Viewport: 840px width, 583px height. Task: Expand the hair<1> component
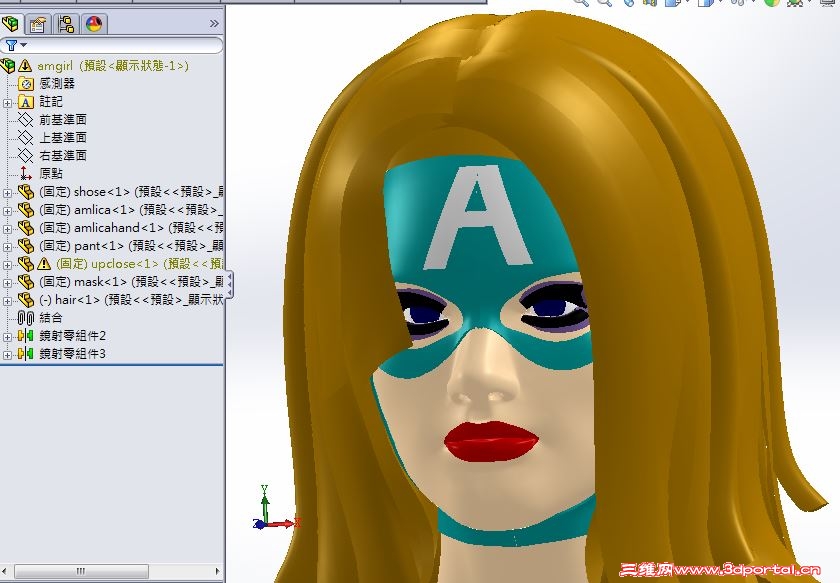7,301
